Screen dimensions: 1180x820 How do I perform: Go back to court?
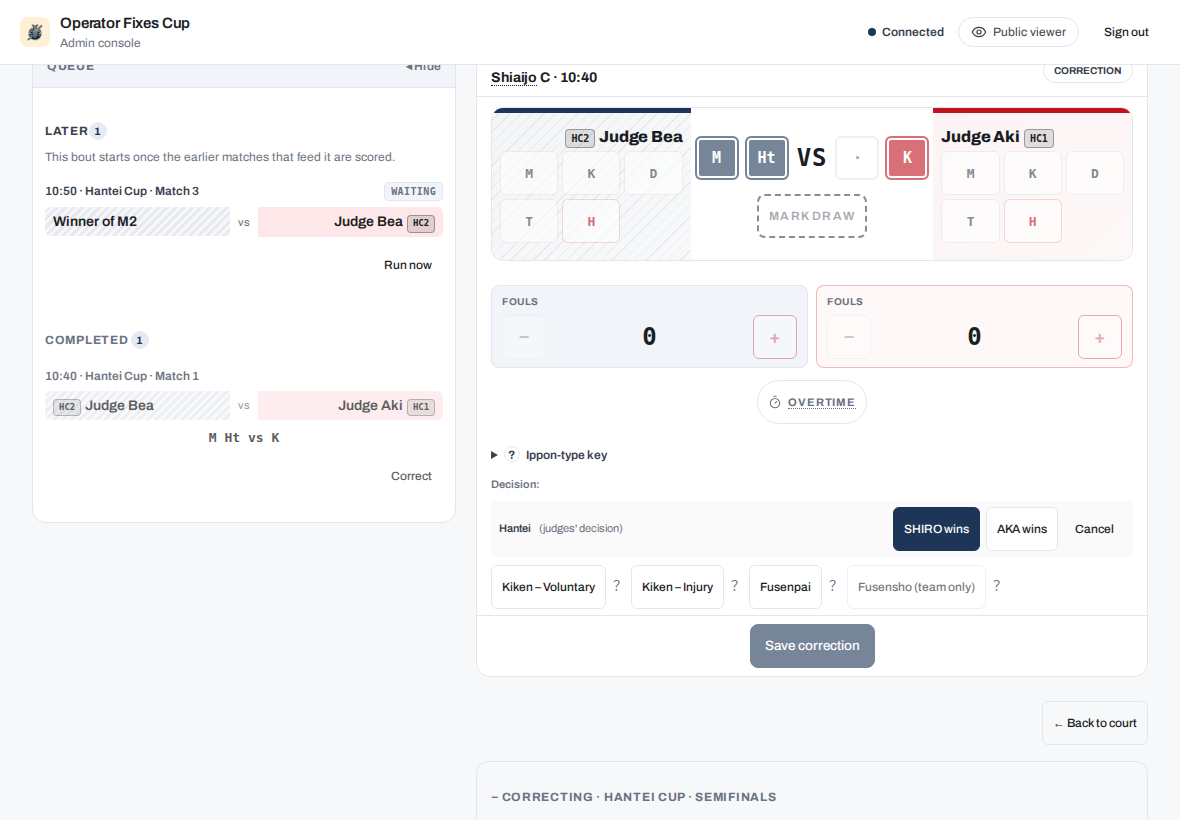(x=1095, y=723)
